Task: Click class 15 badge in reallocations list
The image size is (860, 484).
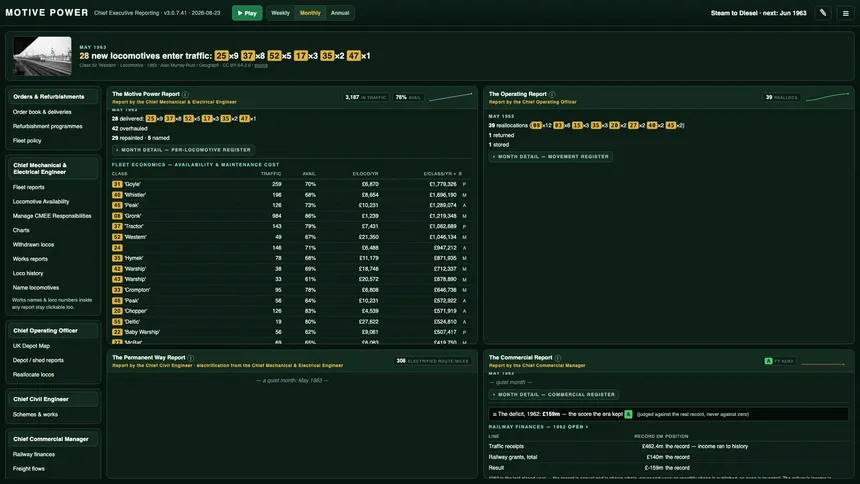Action: point(577,125)
